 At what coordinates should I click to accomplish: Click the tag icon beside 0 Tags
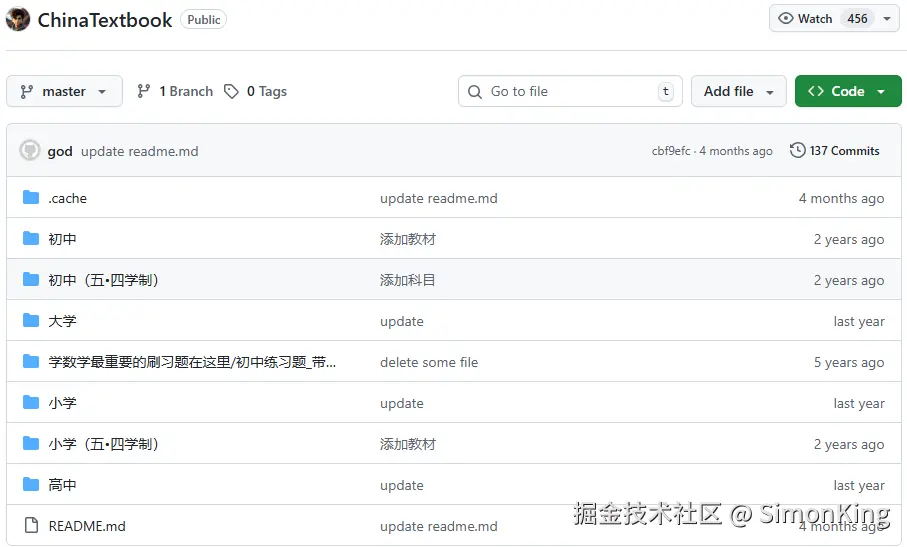click(x=231, y=91)
